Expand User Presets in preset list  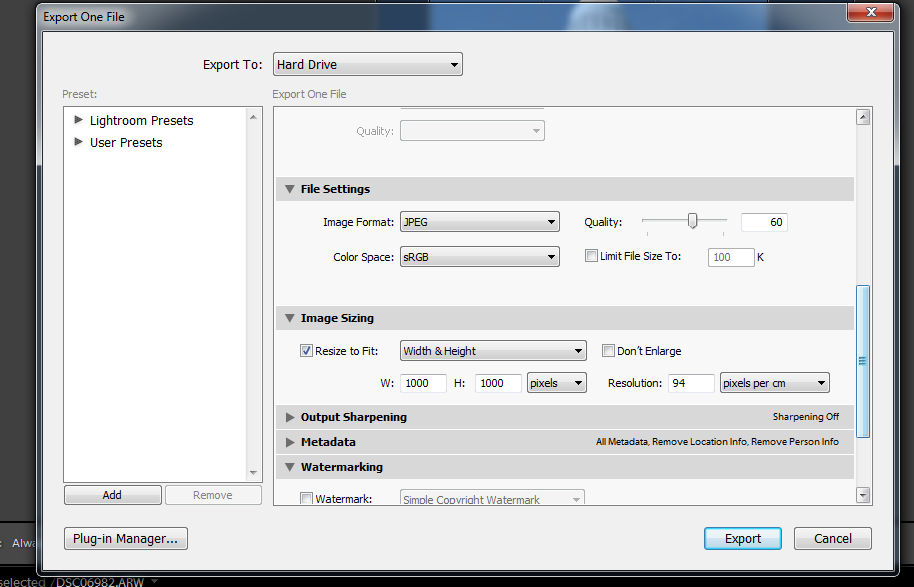[79, 142]
